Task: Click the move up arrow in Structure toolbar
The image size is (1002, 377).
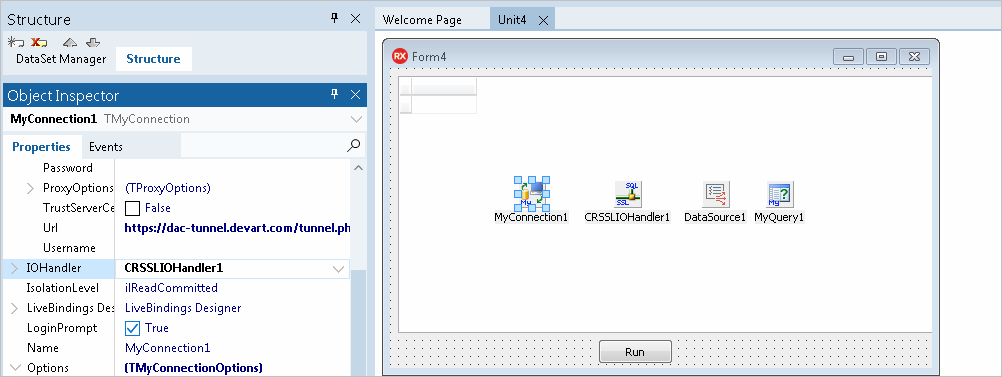Action: (x=70, y=42)
